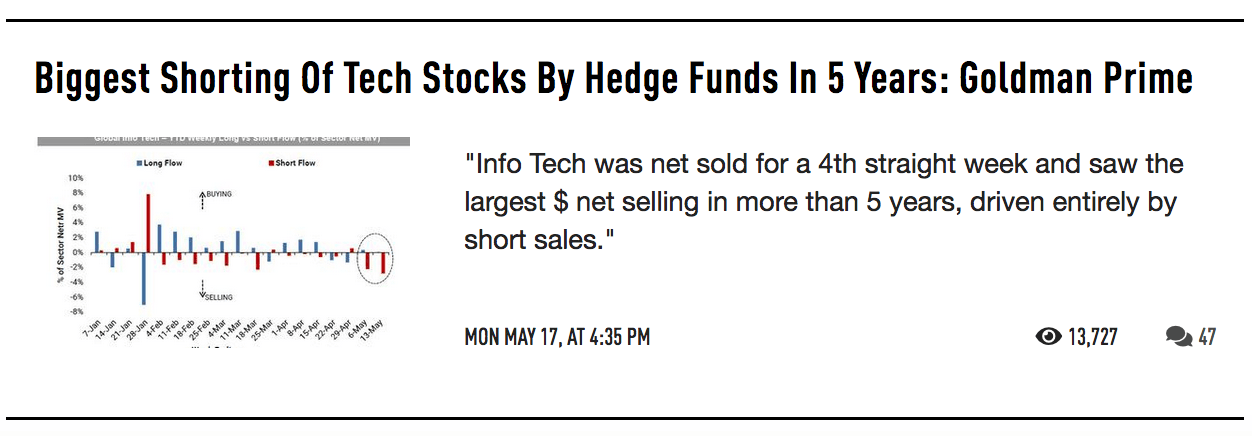Image resolution: width=1252 pixels, height=436 pixels.
Task: Click the blue Long Flow legend swatch
Action: pos(137,162)
